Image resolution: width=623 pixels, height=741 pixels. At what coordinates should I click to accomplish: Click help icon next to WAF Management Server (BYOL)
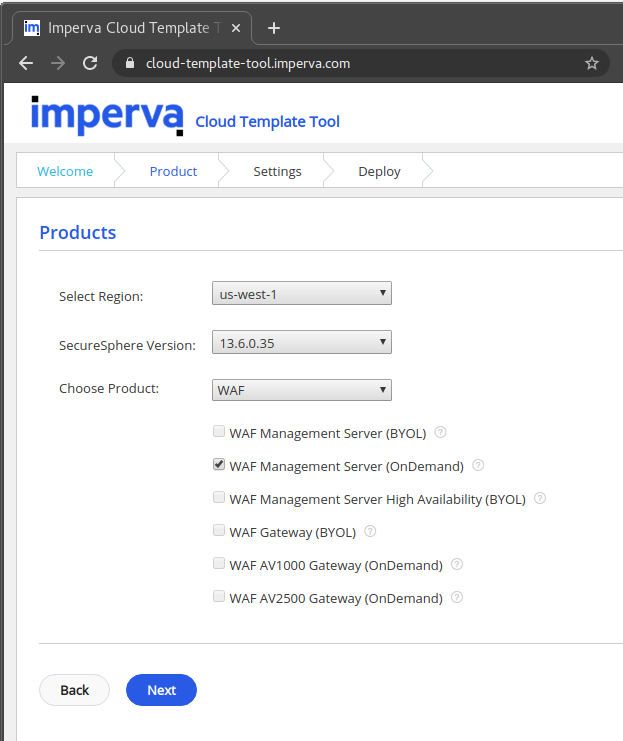440,433
